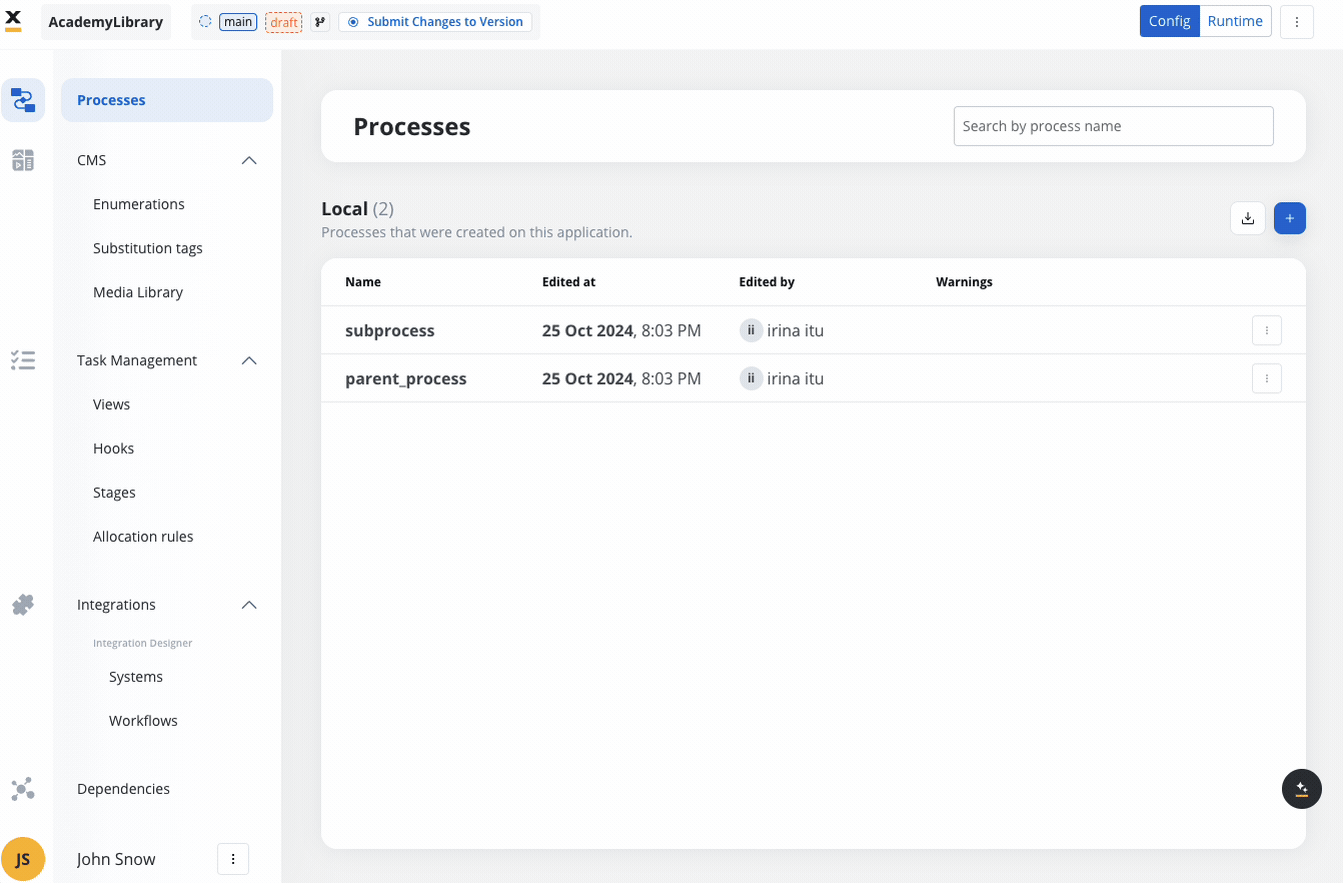Collapse the Task Management section chevron
The height and width of the screenshot is (883, 1343).
click(250, 360)
